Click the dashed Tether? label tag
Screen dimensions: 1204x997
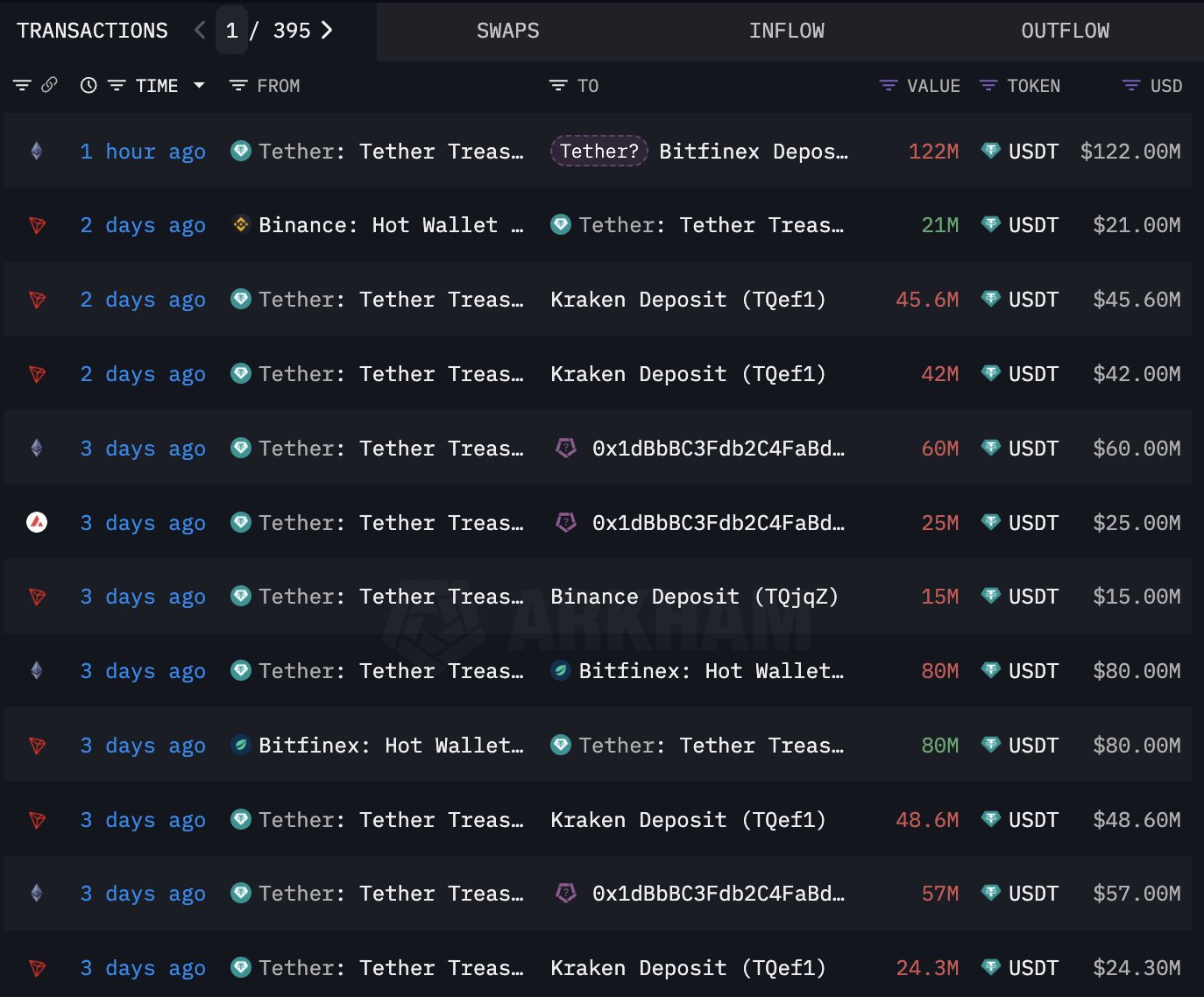599,152
